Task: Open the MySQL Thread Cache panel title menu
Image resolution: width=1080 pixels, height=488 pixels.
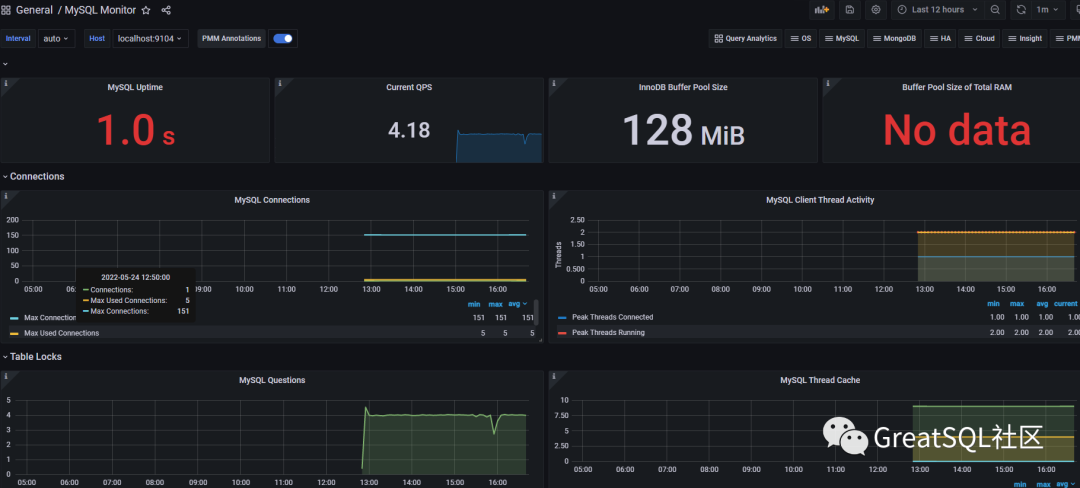Action: pos(820,380)
